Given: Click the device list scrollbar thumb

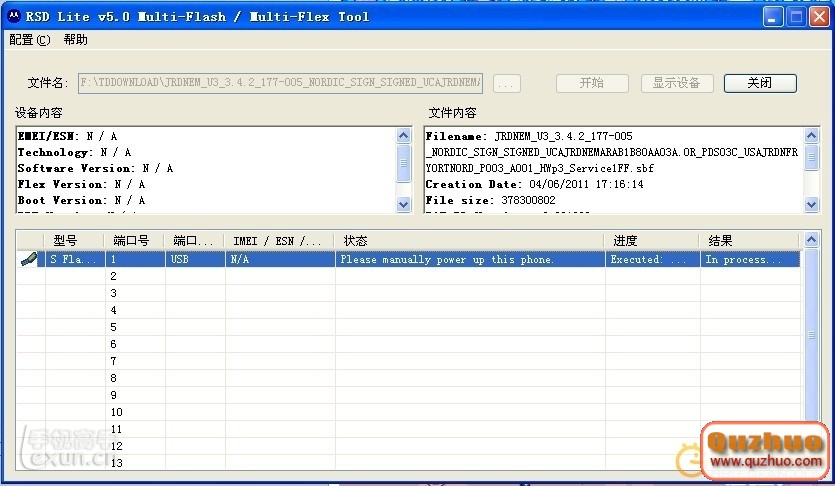Looking at the screenshot, I should 811,335.
